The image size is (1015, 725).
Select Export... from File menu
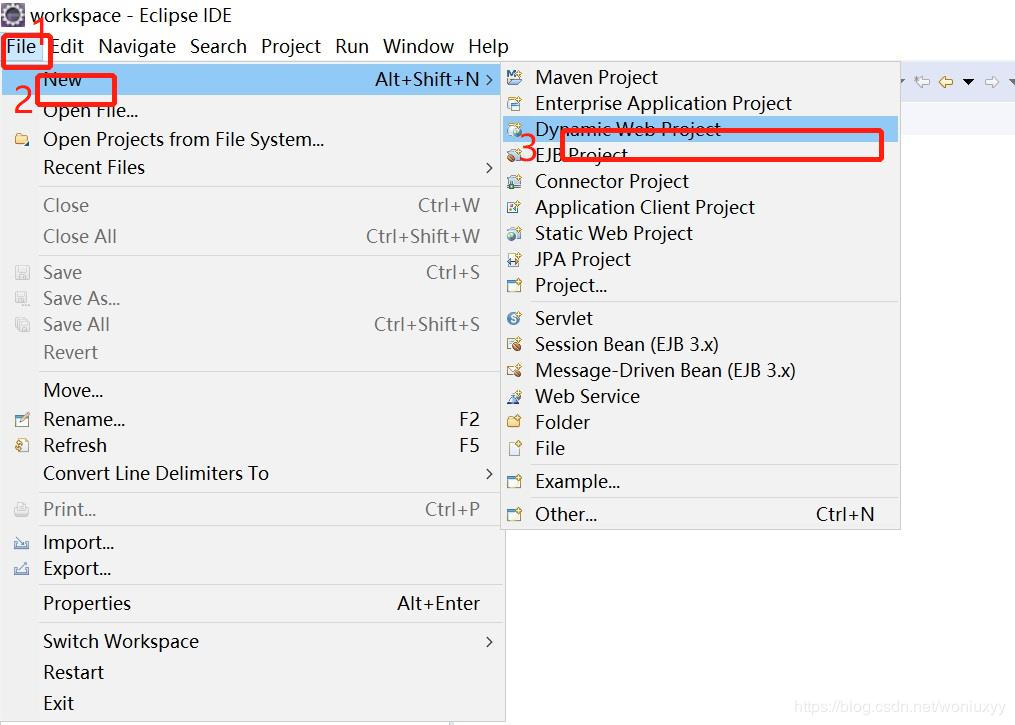click(252, 569)
